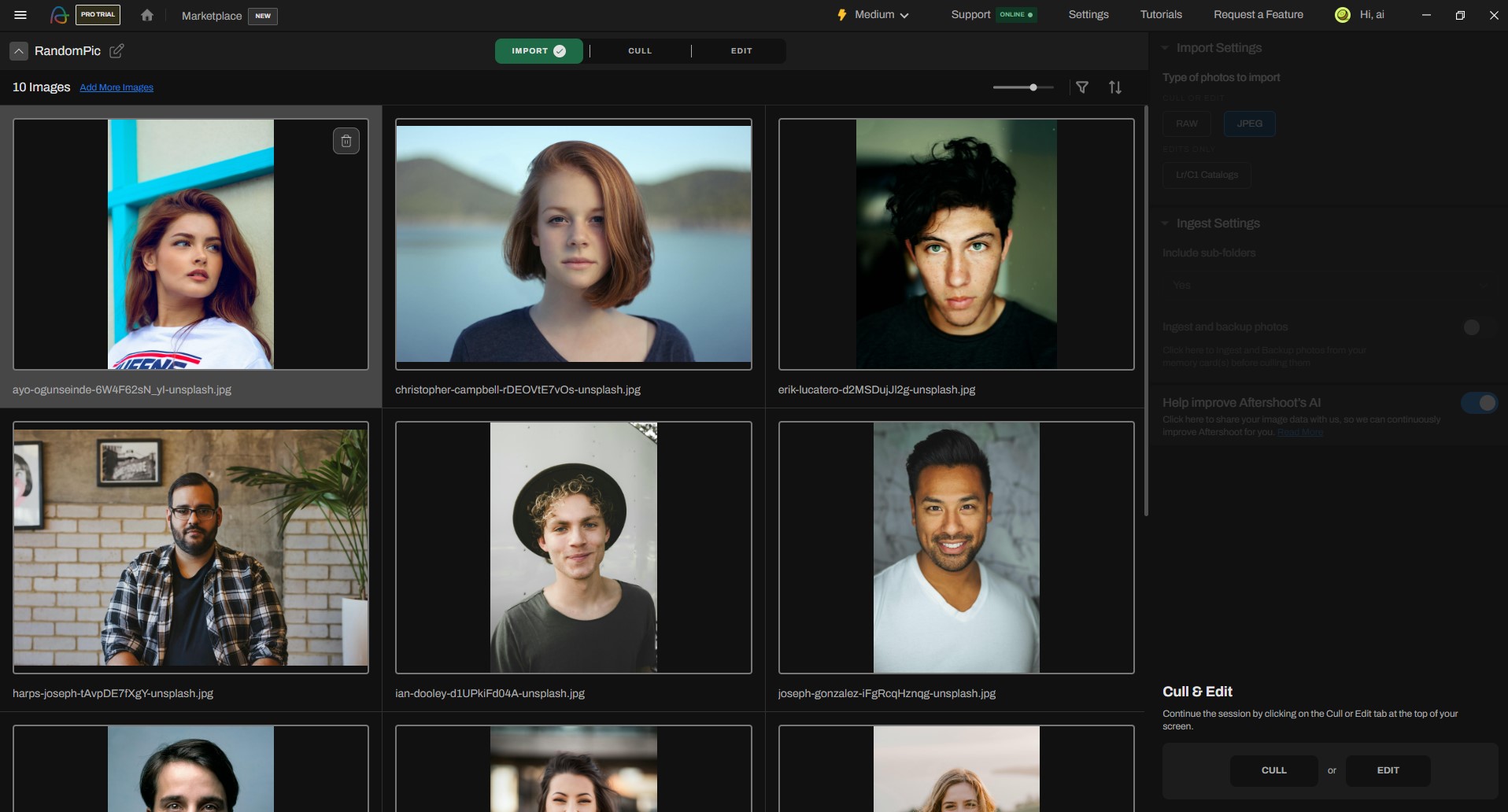
Task: Click the user avatar icon
Action: [x=1343, y=15]
